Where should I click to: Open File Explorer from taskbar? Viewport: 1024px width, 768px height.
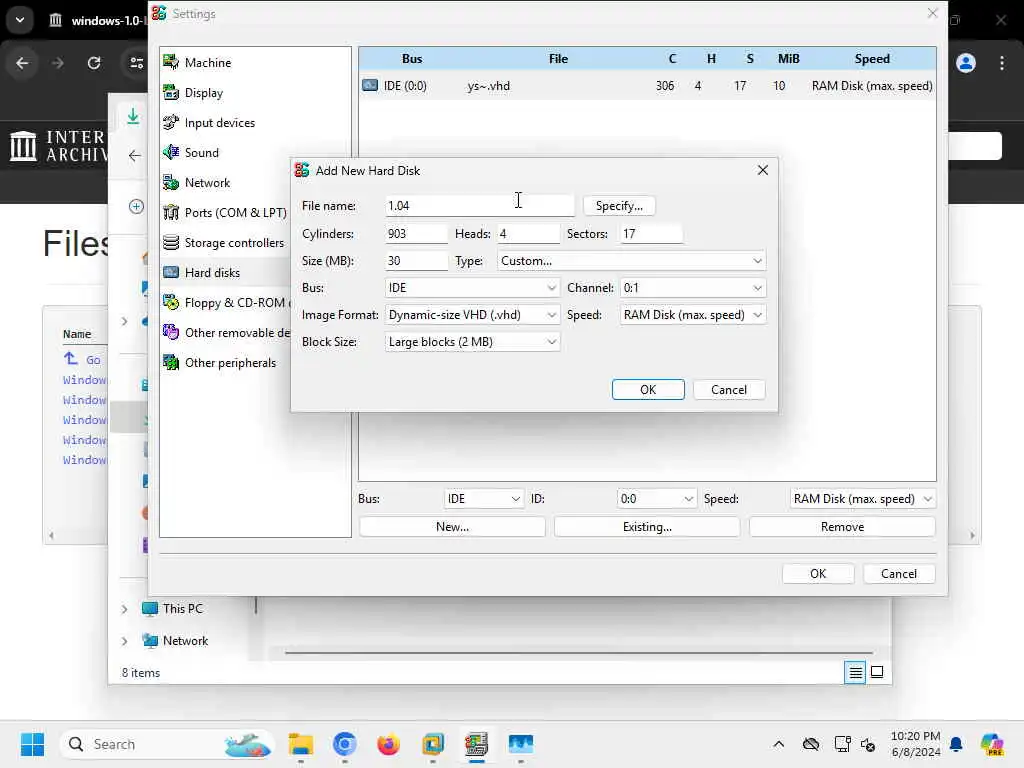(x=301, y=744)
